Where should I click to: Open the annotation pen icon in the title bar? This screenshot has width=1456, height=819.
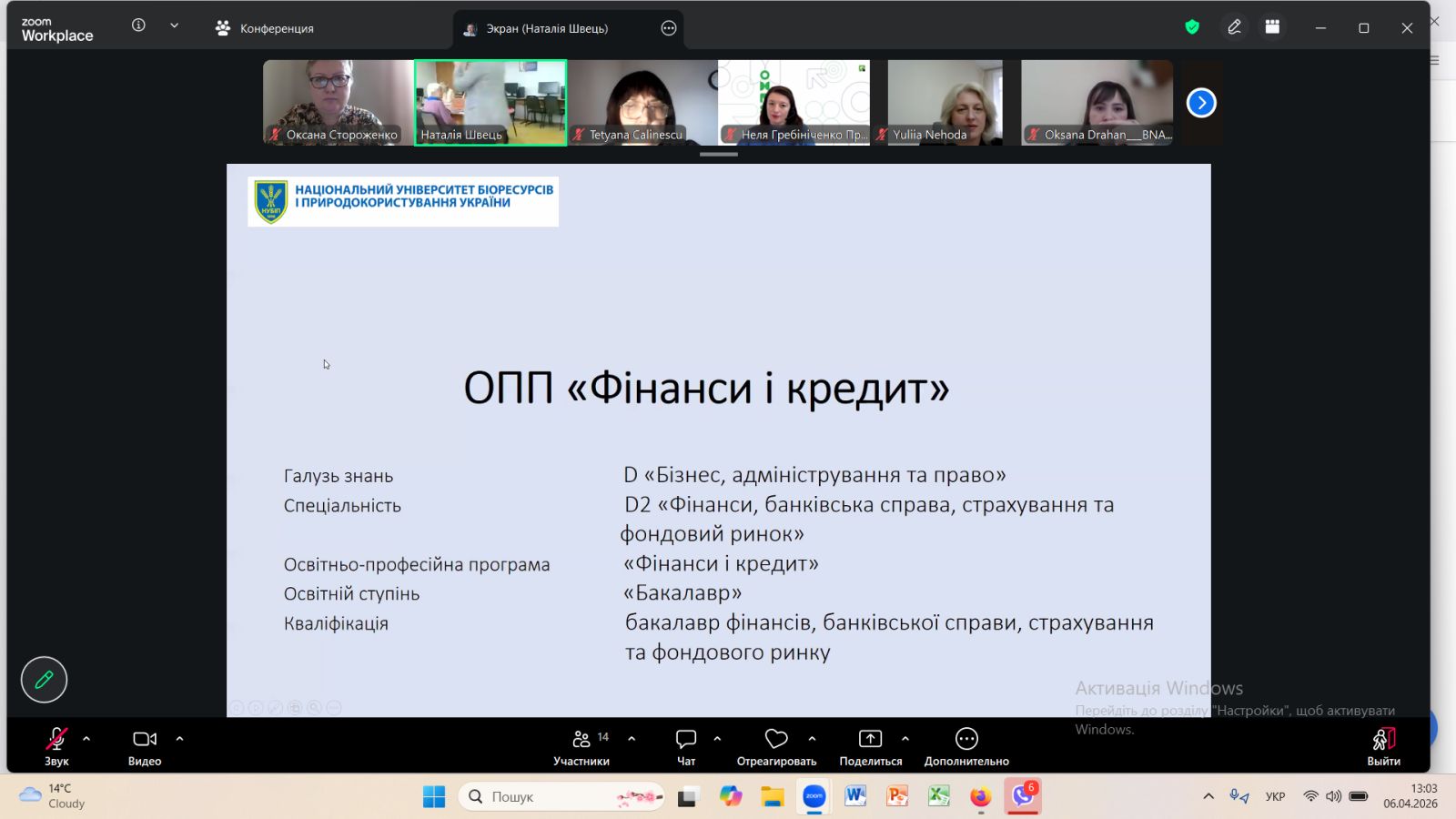pos(1234,27)
